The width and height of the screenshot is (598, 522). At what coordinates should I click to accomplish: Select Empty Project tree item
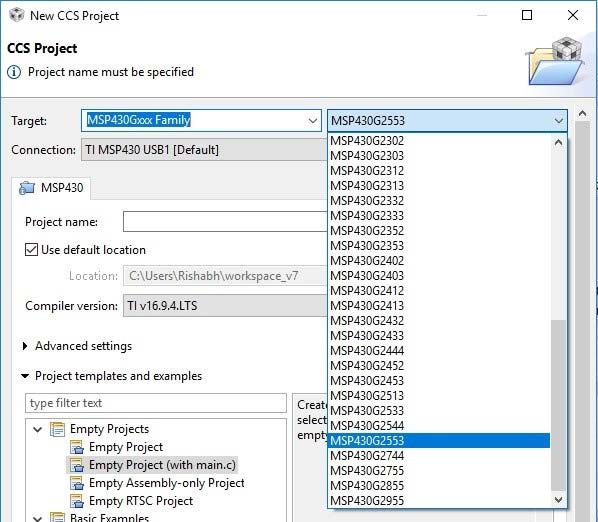coord(126,447)
